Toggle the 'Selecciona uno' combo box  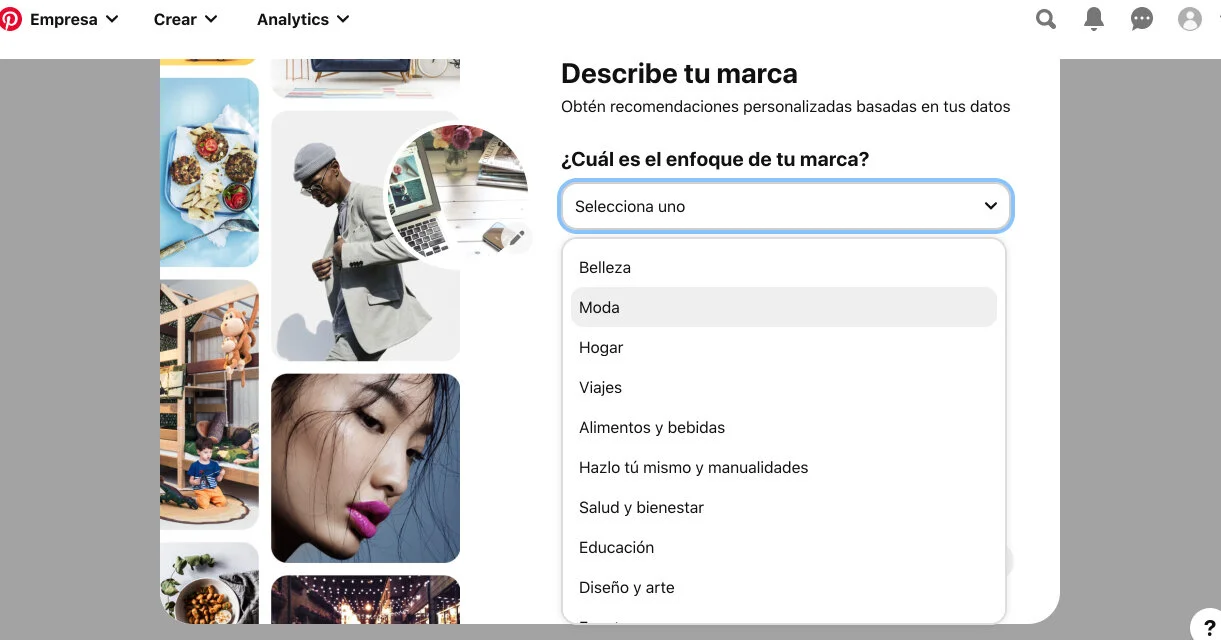click(786, 206)
